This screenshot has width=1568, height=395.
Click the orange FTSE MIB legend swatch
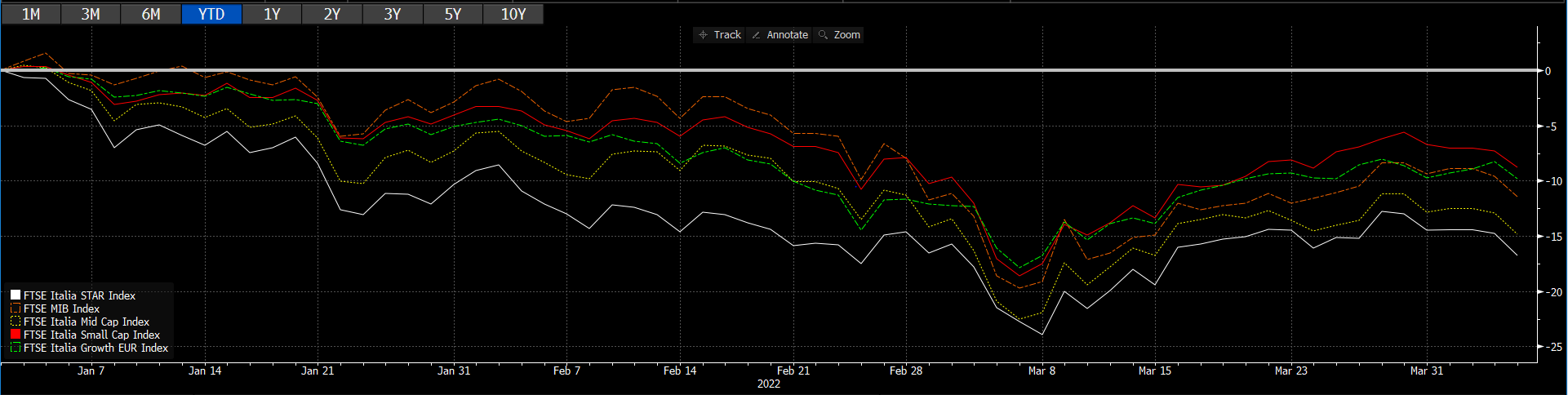click(16, 308)
